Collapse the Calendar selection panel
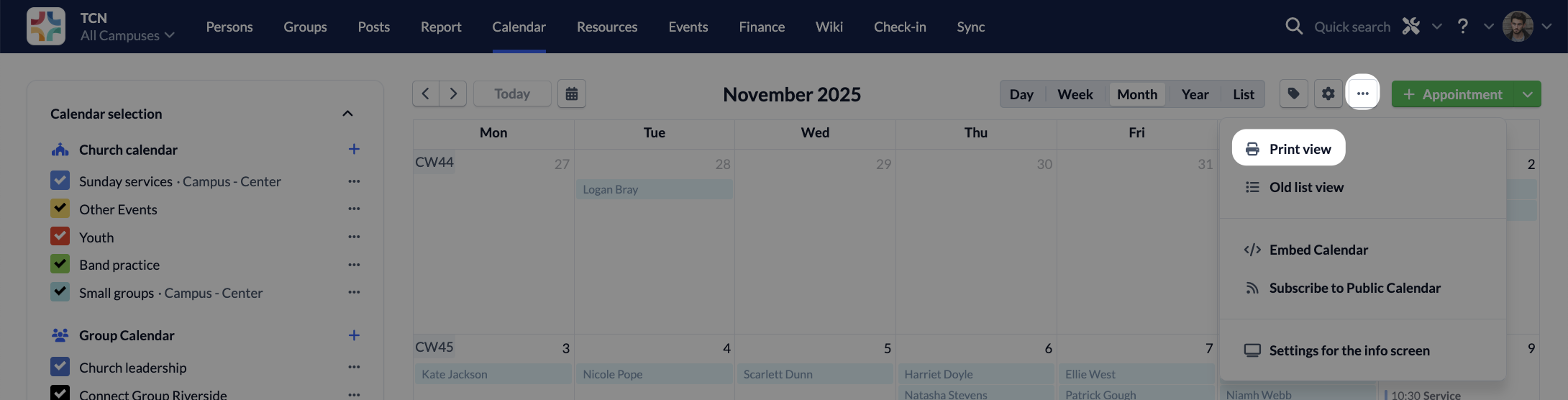This screenshot has height=400, width=1568. click(x=347, y=114)
